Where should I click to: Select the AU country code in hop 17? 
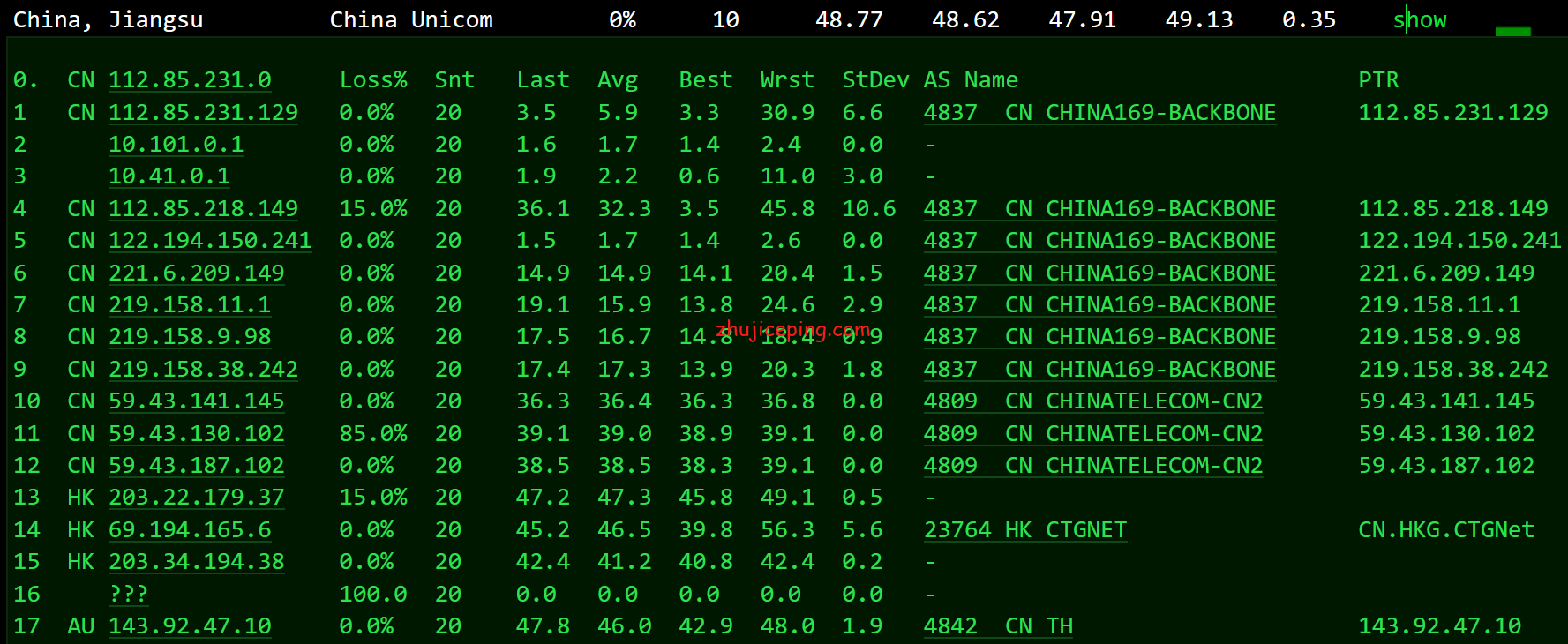coord(81,626)
